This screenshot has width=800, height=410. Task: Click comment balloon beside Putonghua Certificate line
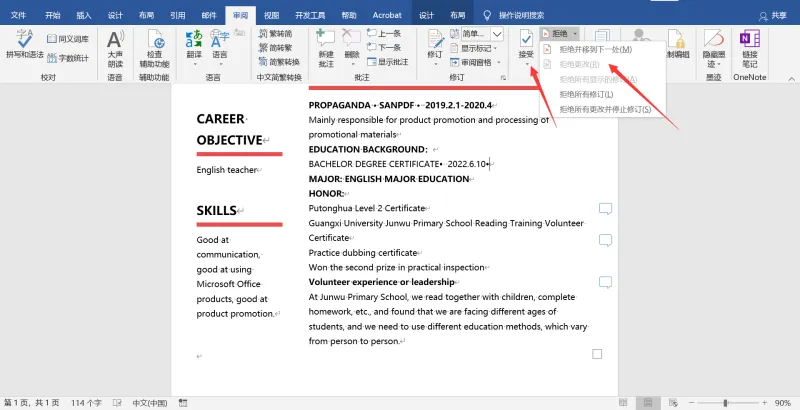coord(605,209)
